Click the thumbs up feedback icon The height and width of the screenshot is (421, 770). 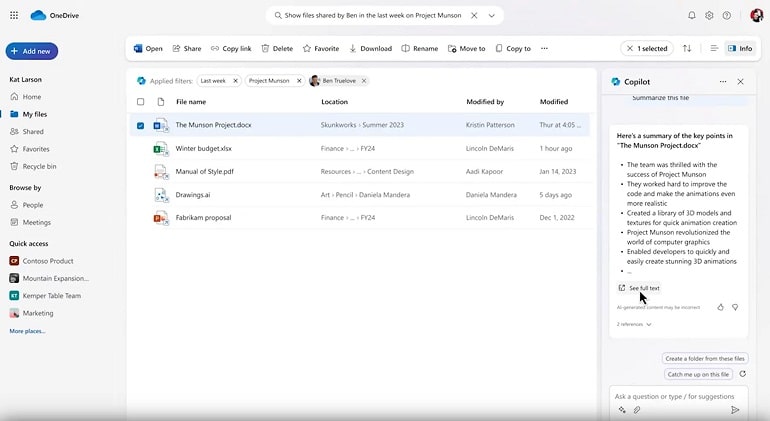720,307
